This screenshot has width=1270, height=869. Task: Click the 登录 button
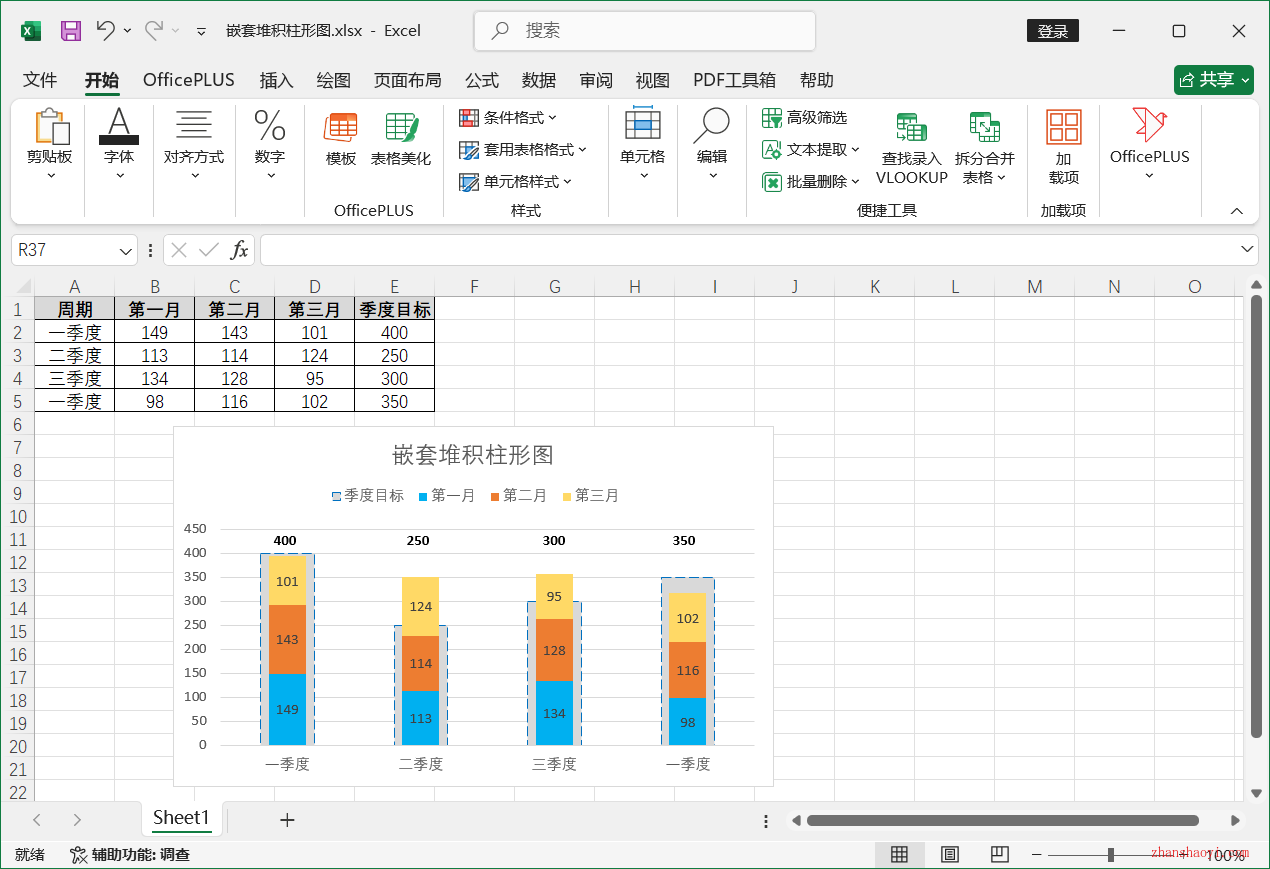[1052, 30]
